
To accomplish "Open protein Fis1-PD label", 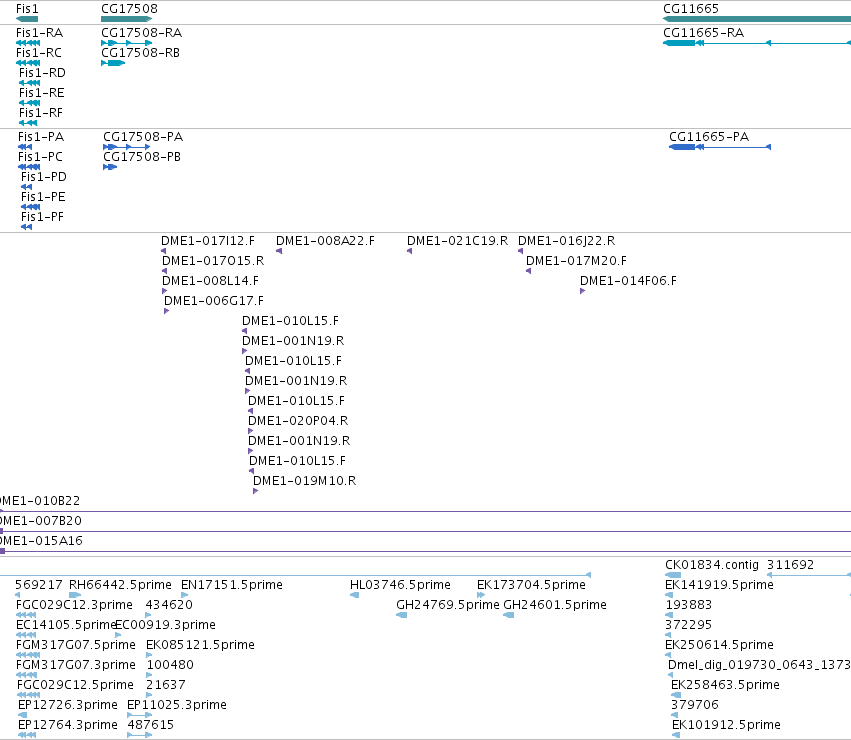I will pos(43,177).
